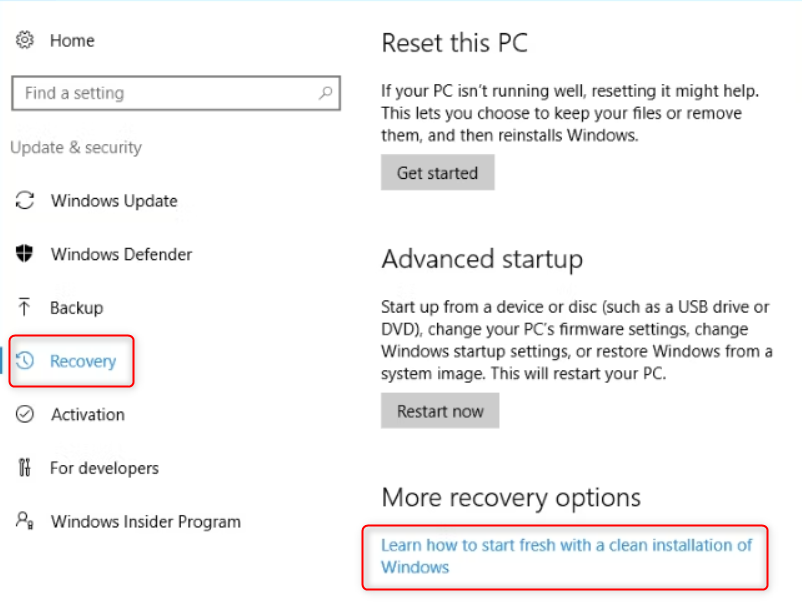Click the Backup upward arrow icon
Screen dimensions: 802x604
pos(25,308)
